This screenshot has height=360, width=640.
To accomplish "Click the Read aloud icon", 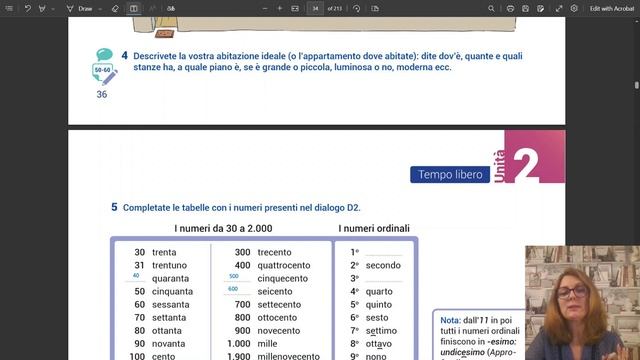I will 152,8.
